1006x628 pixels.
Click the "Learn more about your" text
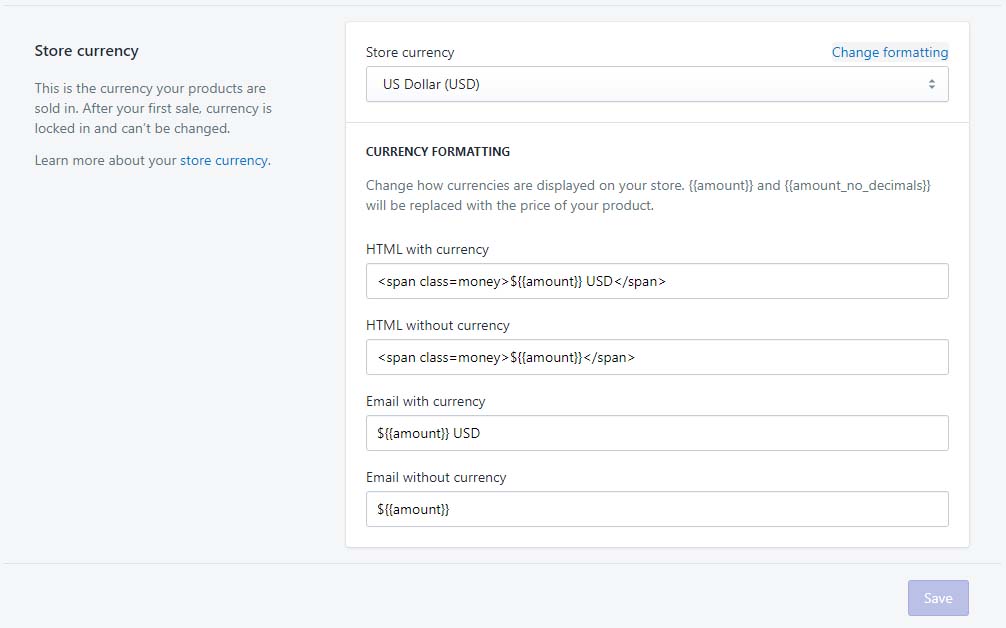105,160
